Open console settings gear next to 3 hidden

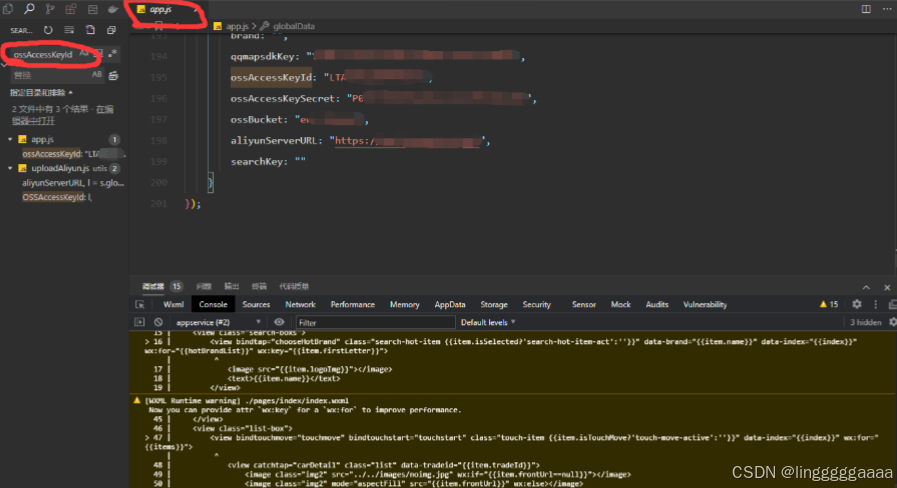point(892,322)
